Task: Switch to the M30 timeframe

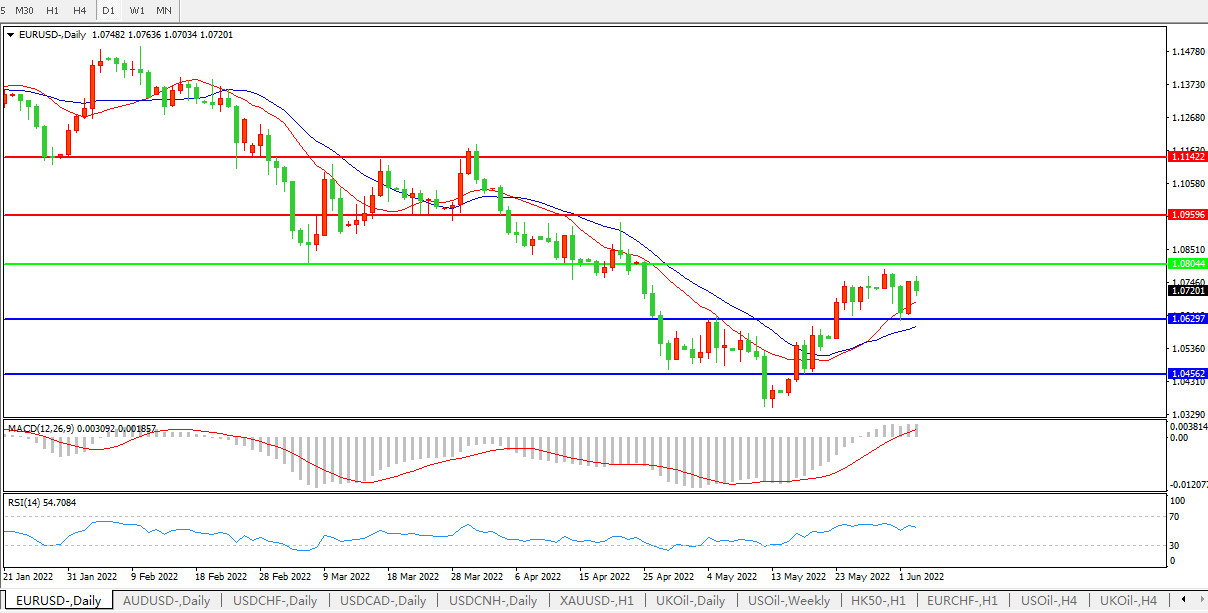Action: (25, 10)
